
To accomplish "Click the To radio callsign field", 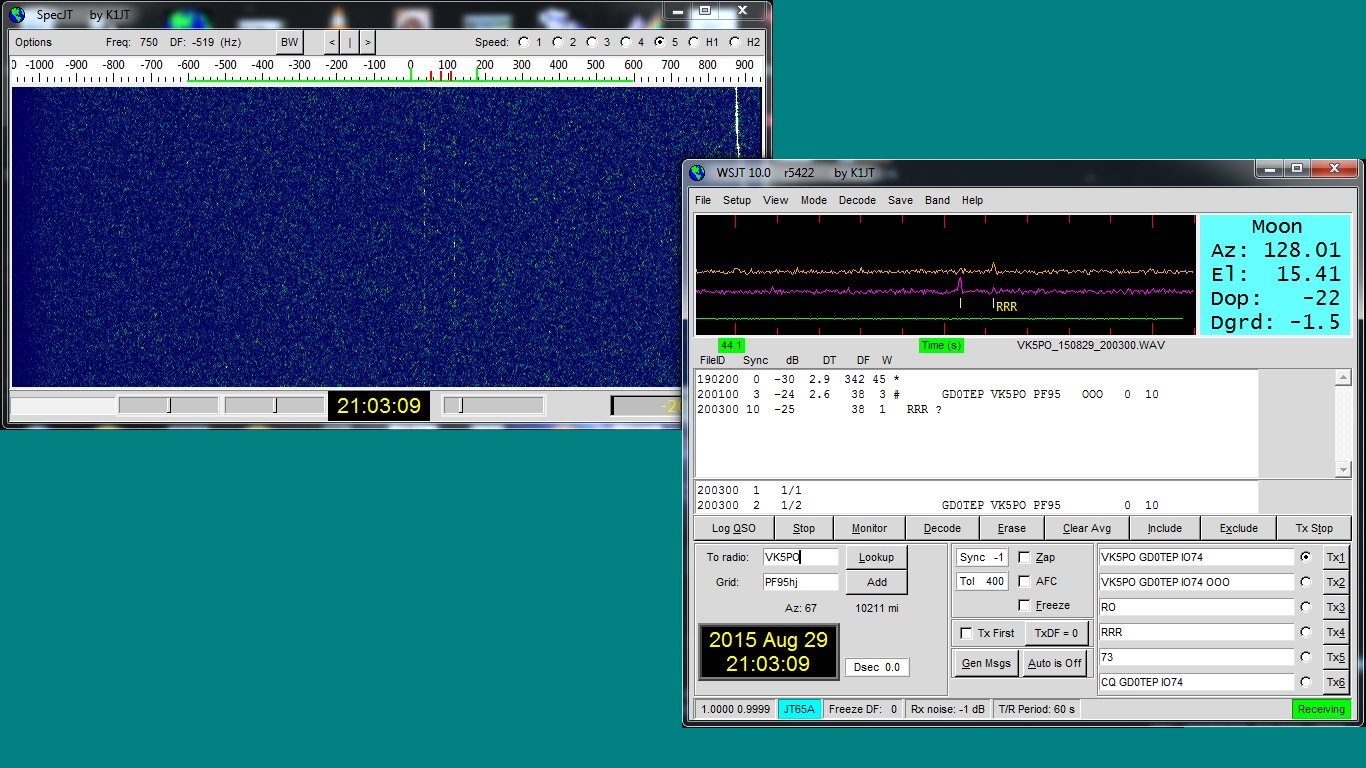I will tap(800, 557).
